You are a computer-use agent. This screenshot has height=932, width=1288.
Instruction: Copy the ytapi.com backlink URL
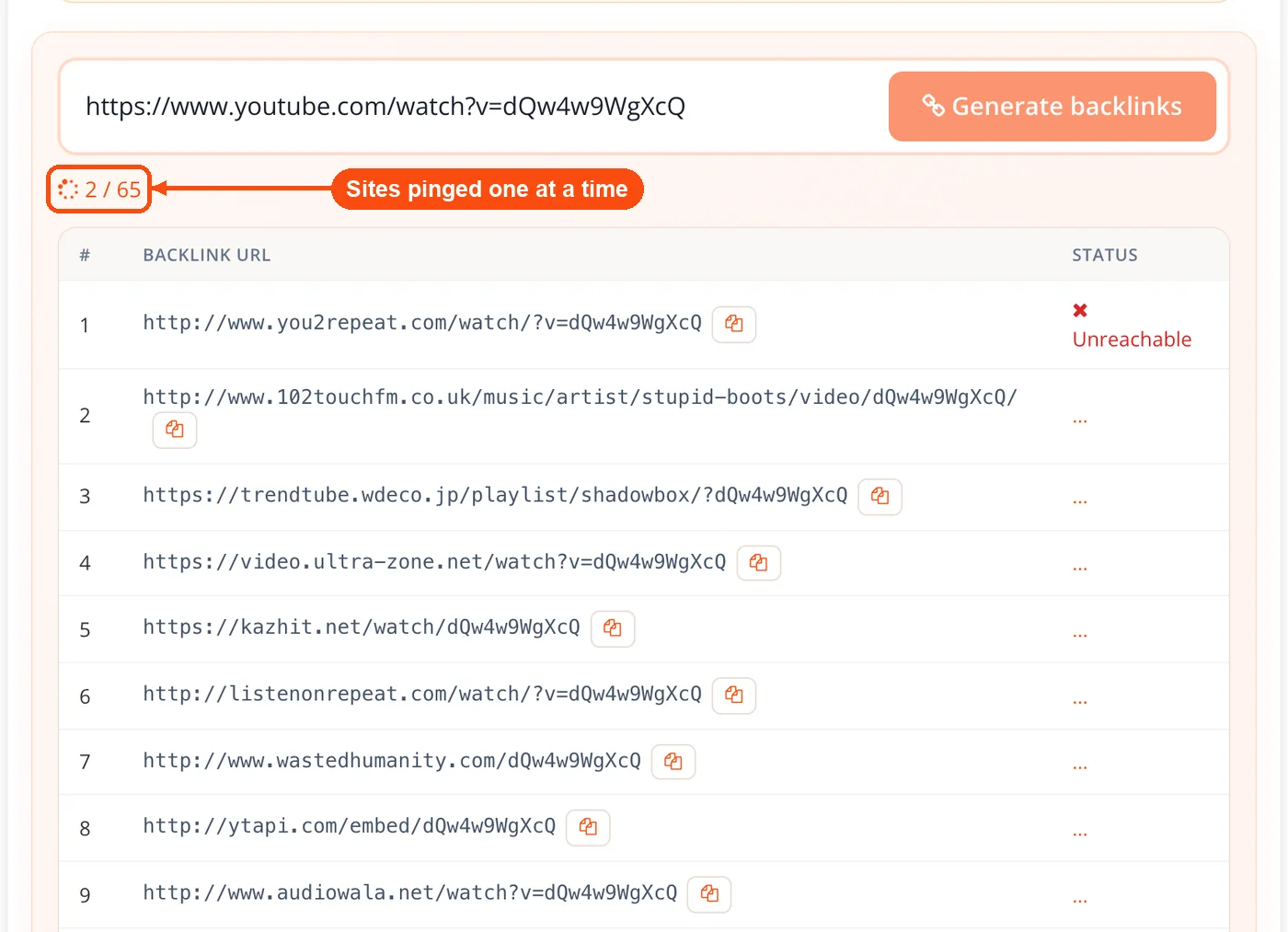pos(588,827)
